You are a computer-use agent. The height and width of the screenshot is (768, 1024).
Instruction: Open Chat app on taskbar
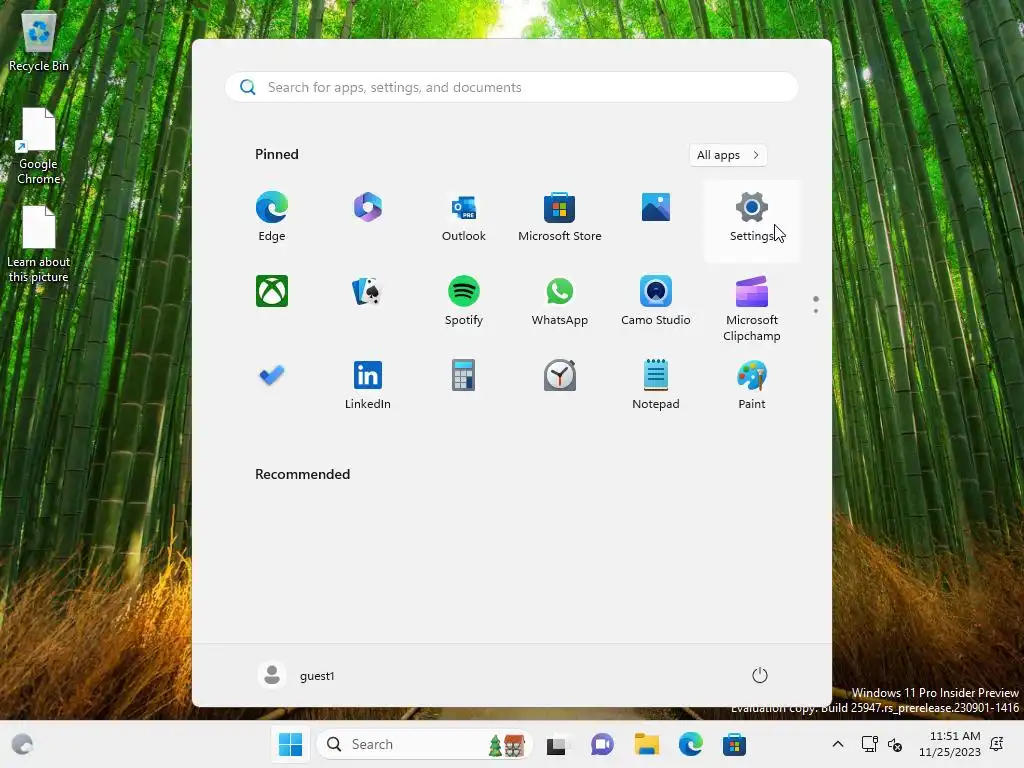[x=602, y=744]
